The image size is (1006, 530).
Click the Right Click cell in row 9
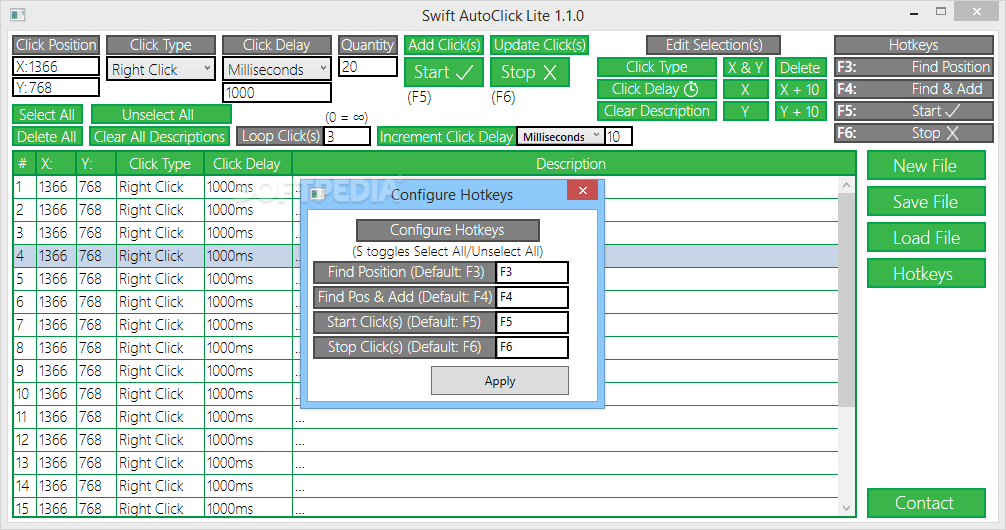tap(160, 371)
